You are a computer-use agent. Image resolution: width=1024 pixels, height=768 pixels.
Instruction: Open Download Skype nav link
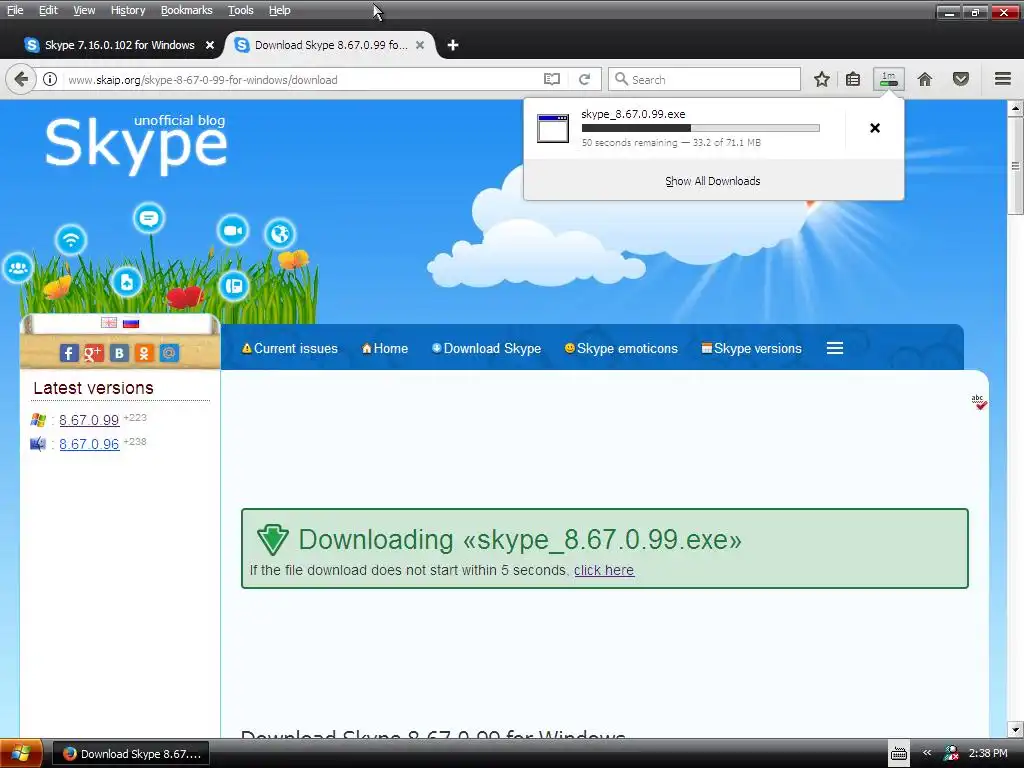coord(487,348)
